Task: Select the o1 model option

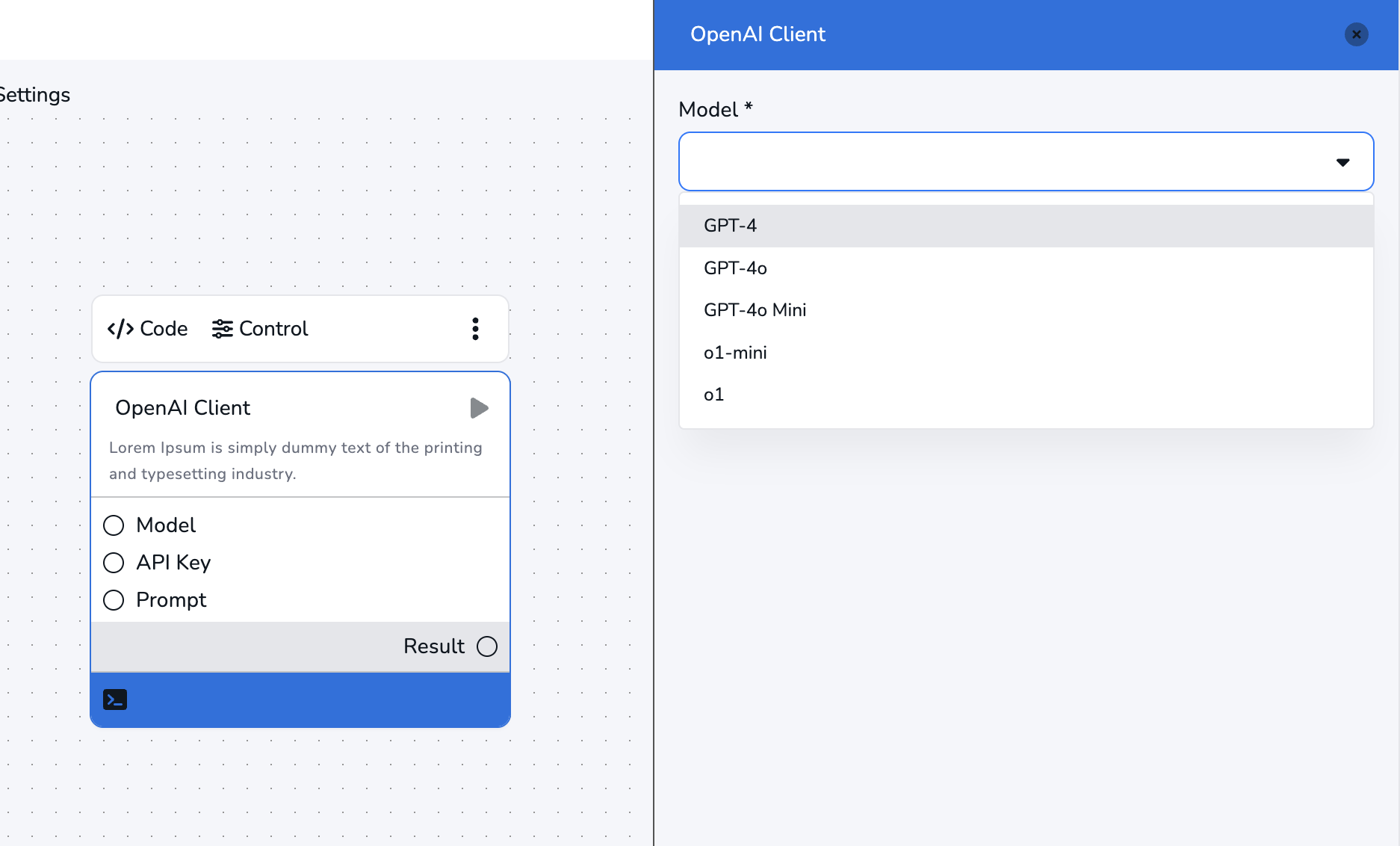Action: pyautogui.click(x=713, y=395)
